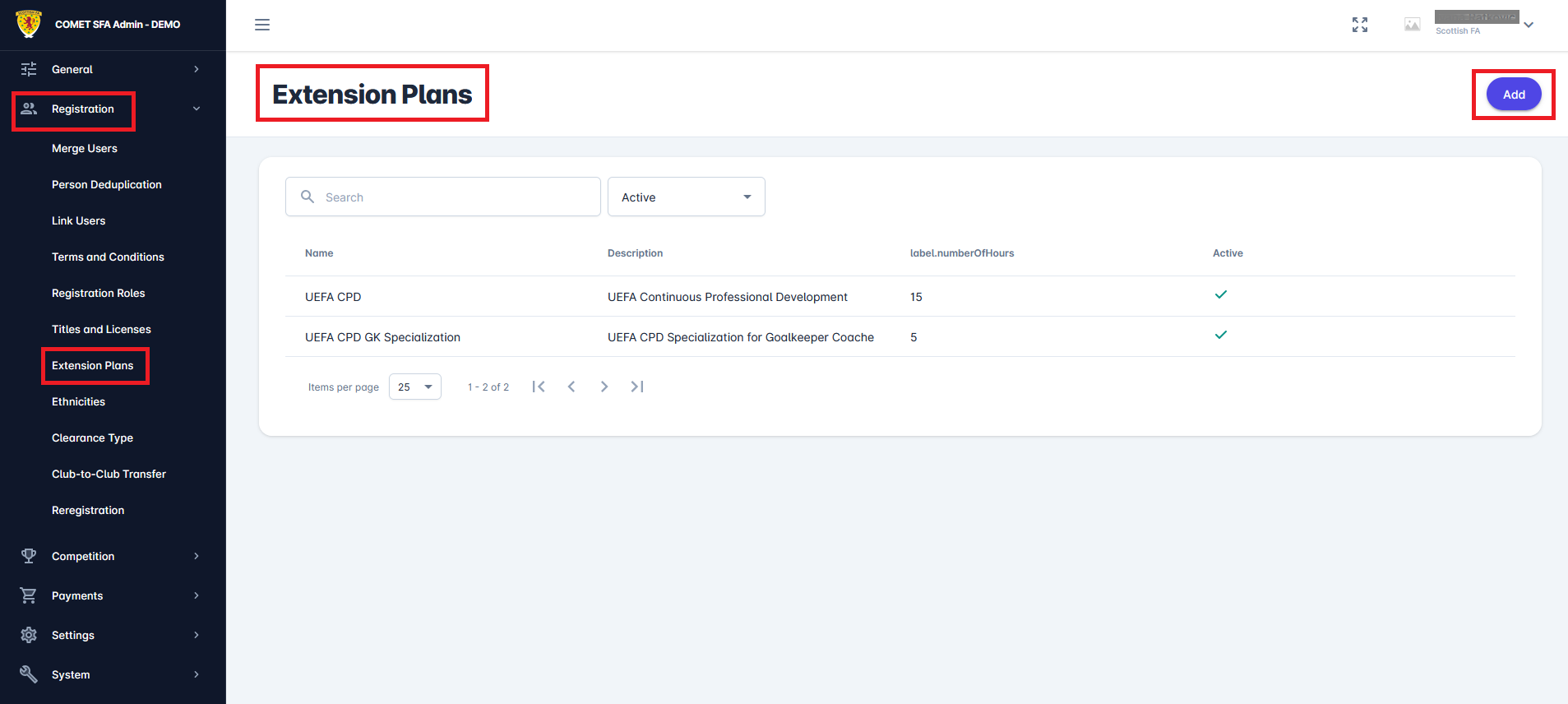Click the Add button
1568x704 pixels.
click(1513, 95)
